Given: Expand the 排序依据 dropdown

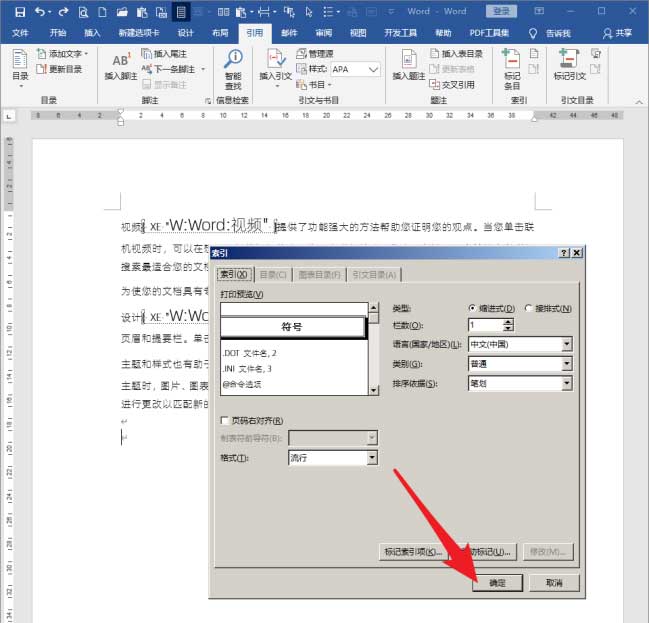Looking at the screenshot, I should click(567, 383).
